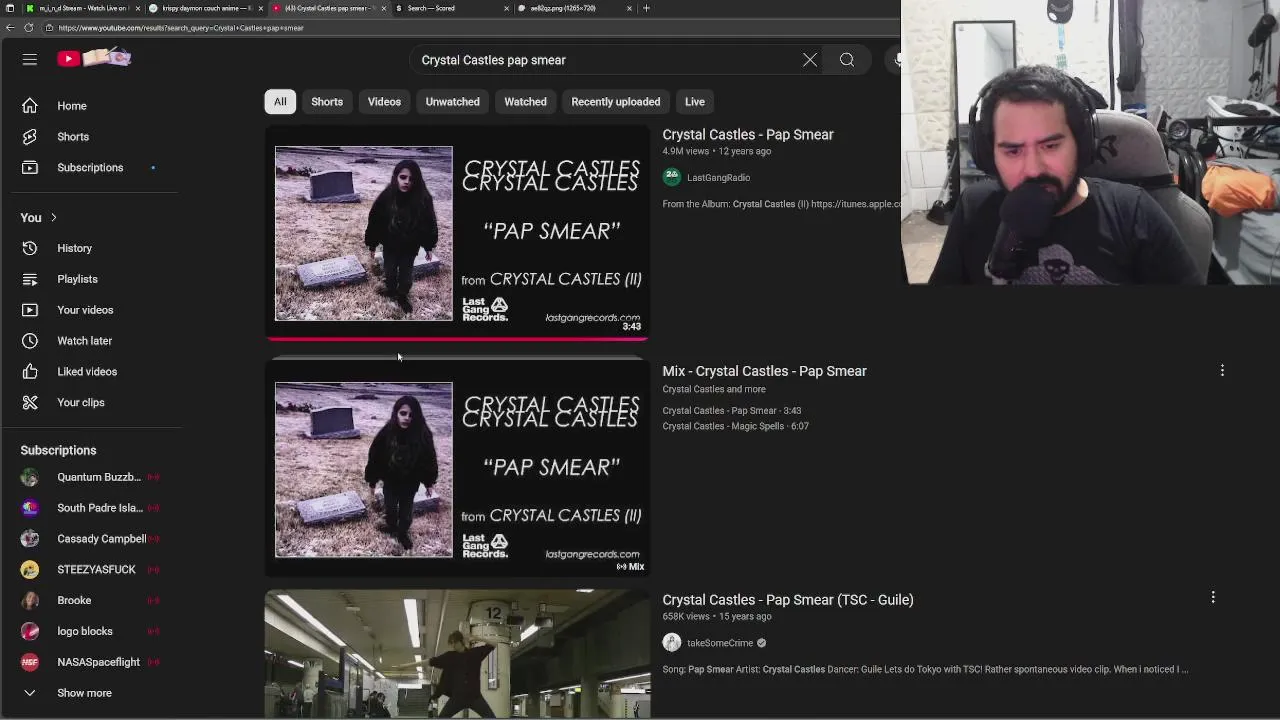
Task: Click the Subscriptions section heading
Action: pos(58,451)
